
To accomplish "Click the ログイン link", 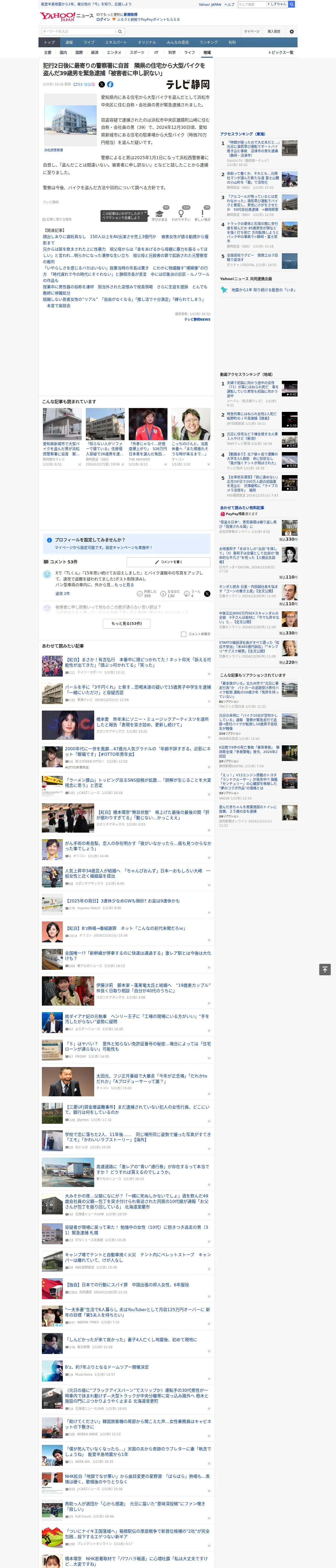I will tap(103, 20).
